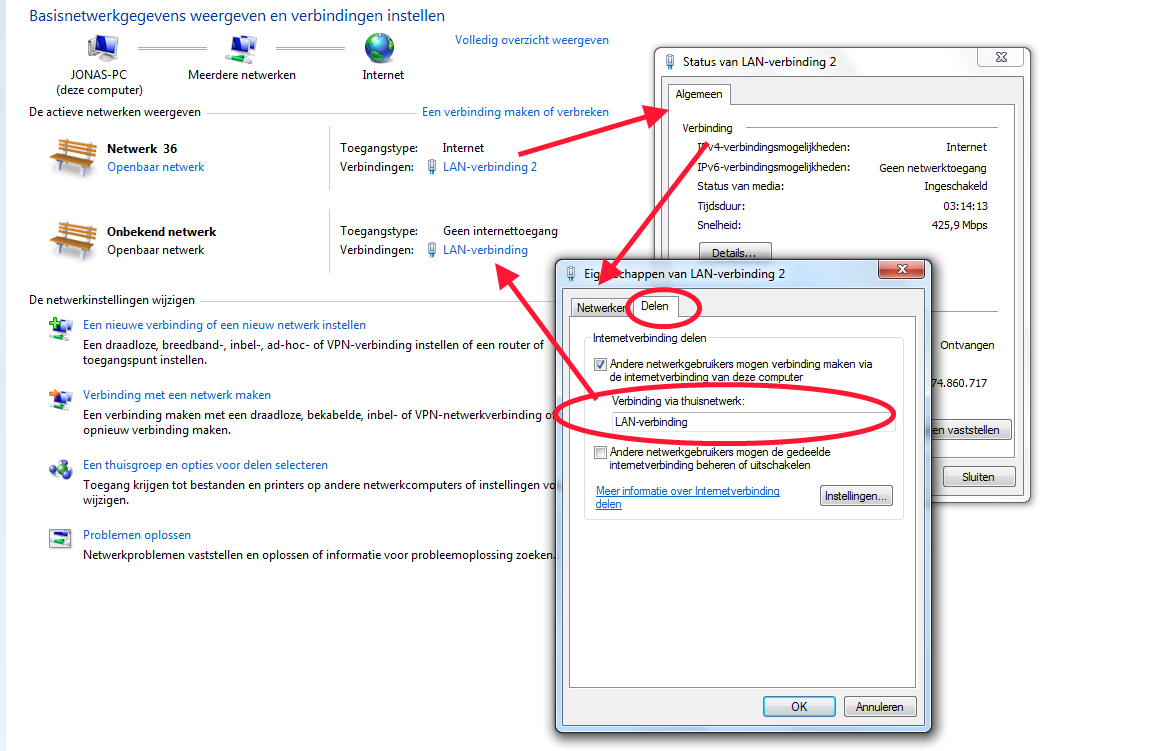1166x751 pixels.
Task: Click the Netwerk 36 network name
Action: [142, 149]
